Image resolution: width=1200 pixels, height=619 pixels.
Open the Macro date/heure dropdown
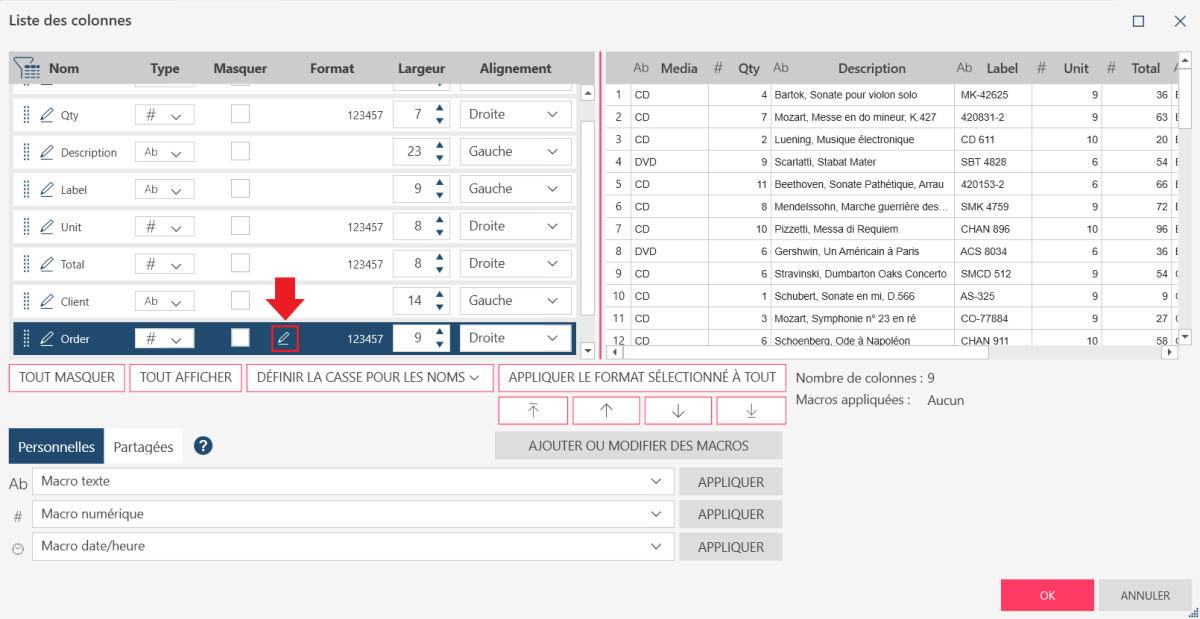pyautogui.click(x=352, y=546)
